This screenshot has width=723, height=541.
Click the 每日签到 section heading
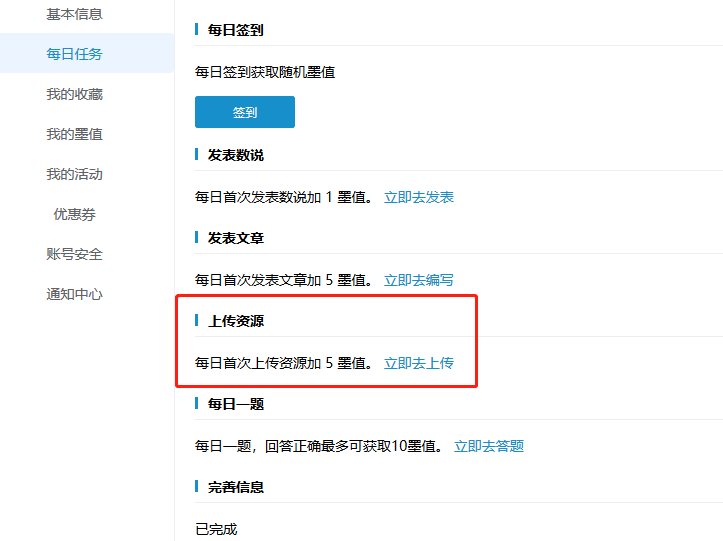tap(235, 31)
